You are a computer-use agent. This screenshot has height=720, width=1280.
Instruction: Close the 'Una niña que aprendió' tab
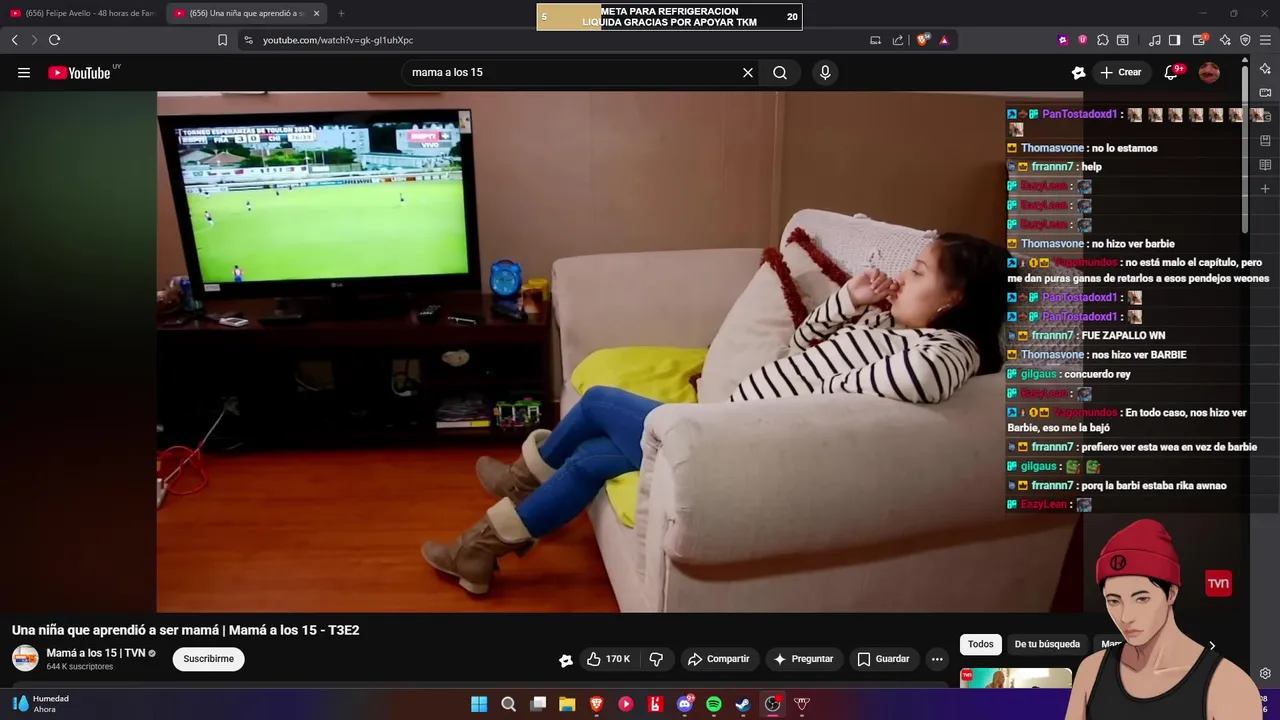coord(316,13)
